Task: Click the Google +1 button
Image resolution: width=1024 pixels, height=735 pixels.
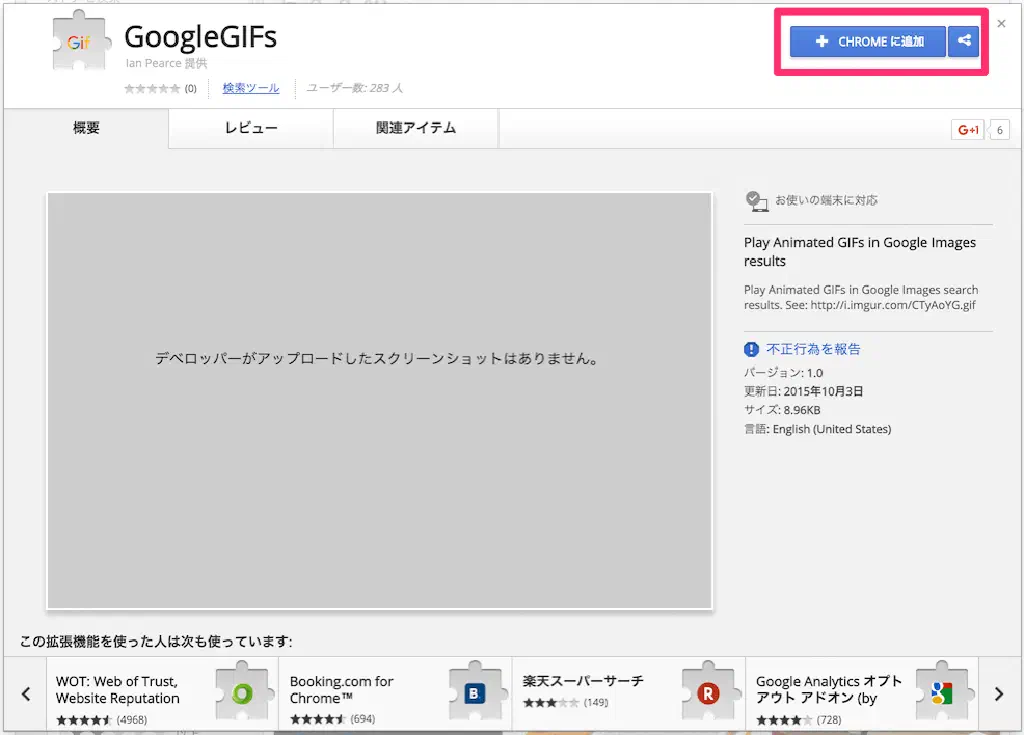Action: (x=968, y=130)
